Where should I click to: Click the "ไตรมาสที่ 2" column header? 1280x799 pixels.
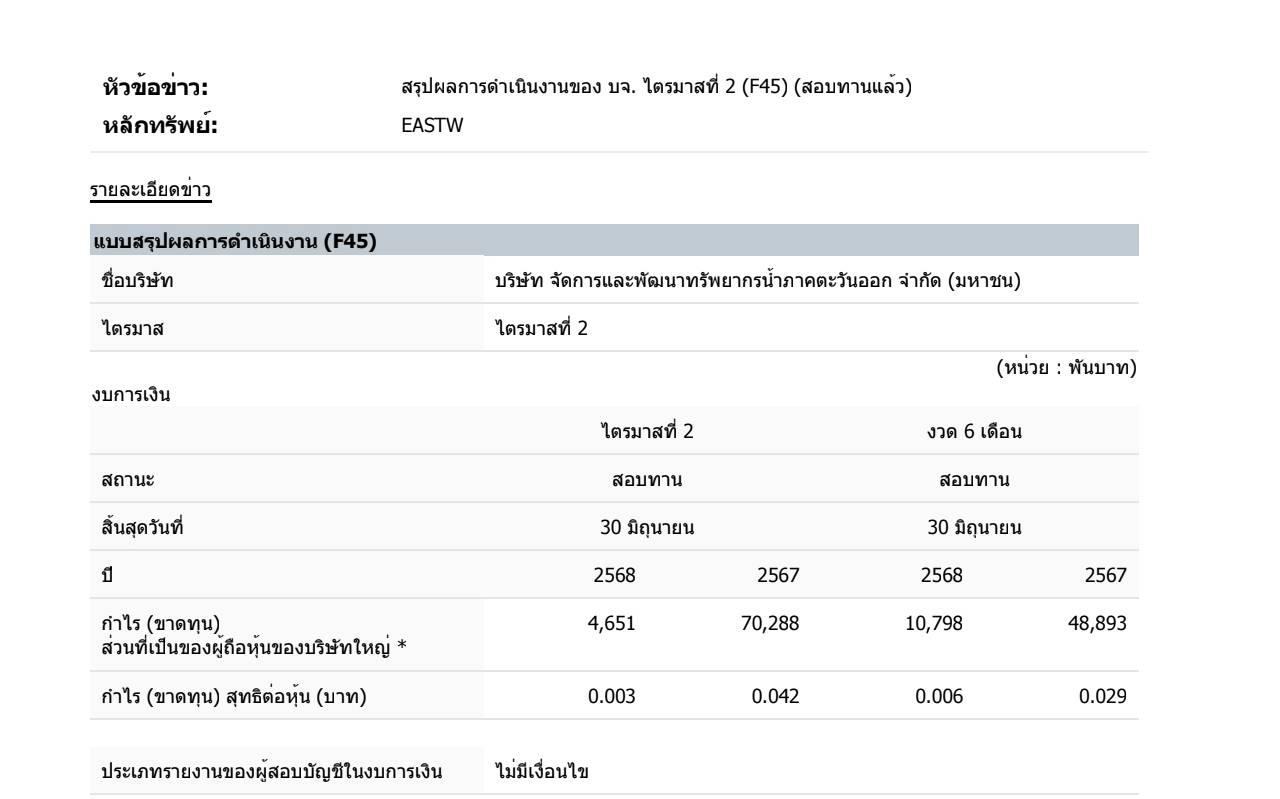tap(647, 432)
